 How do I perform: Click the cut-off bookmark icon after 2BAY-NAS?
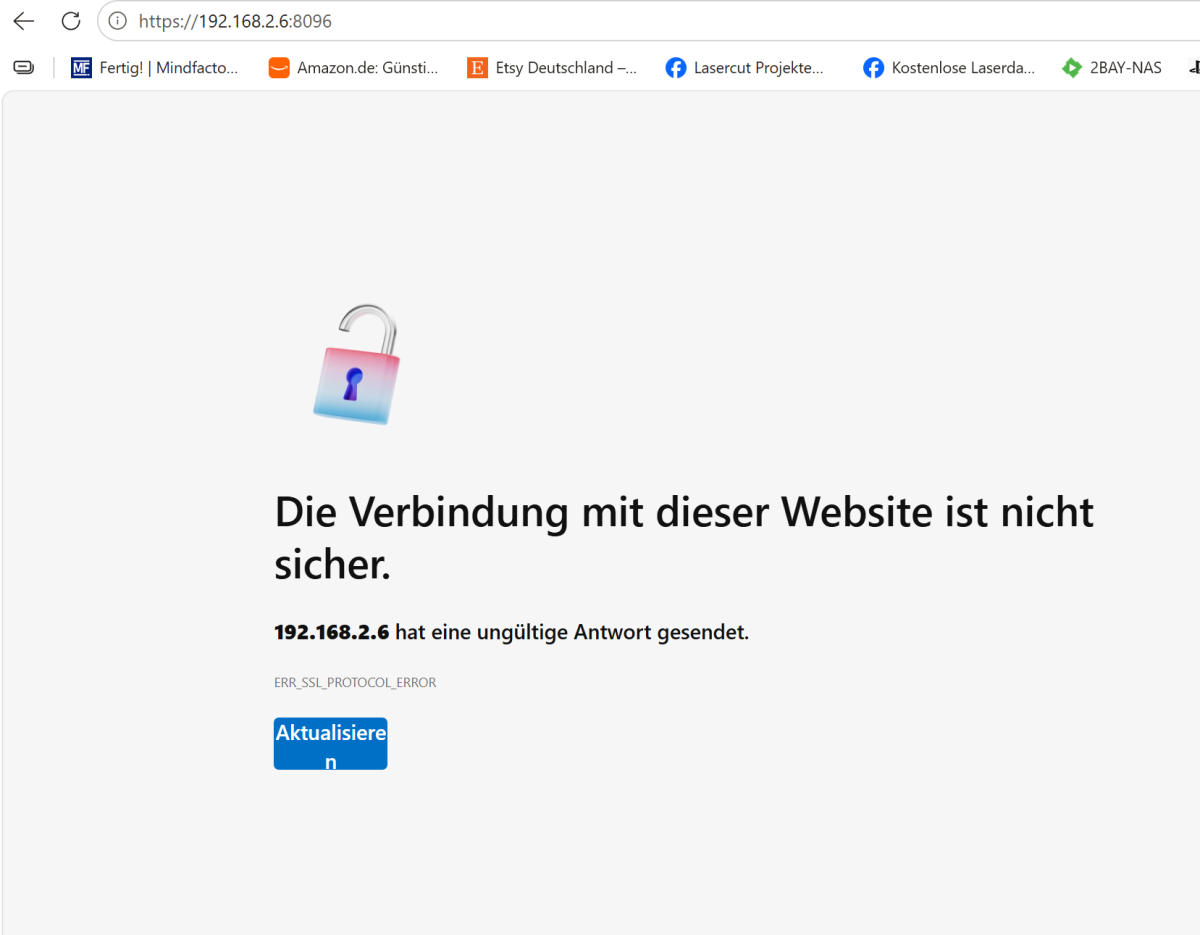1194,68
